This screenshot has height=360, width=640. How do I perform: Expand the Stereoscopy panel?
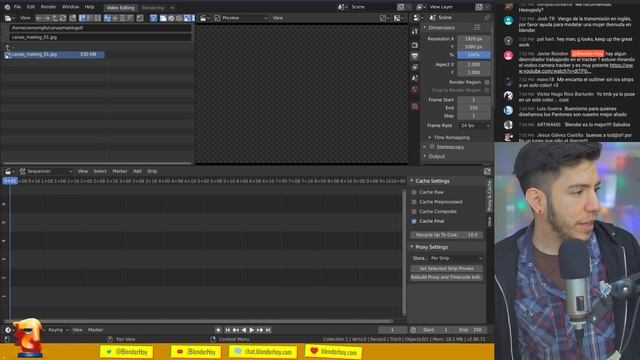[425, 147]
